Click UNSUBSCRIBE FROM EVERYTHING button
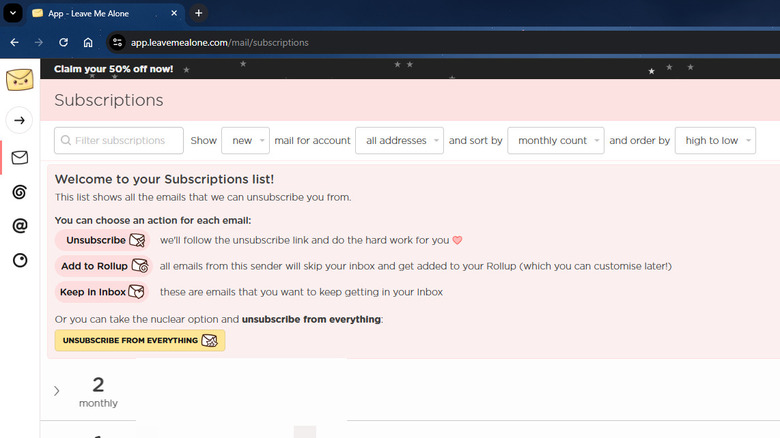Viewport: 780px width, 438px height. click(x=140, y=340)
